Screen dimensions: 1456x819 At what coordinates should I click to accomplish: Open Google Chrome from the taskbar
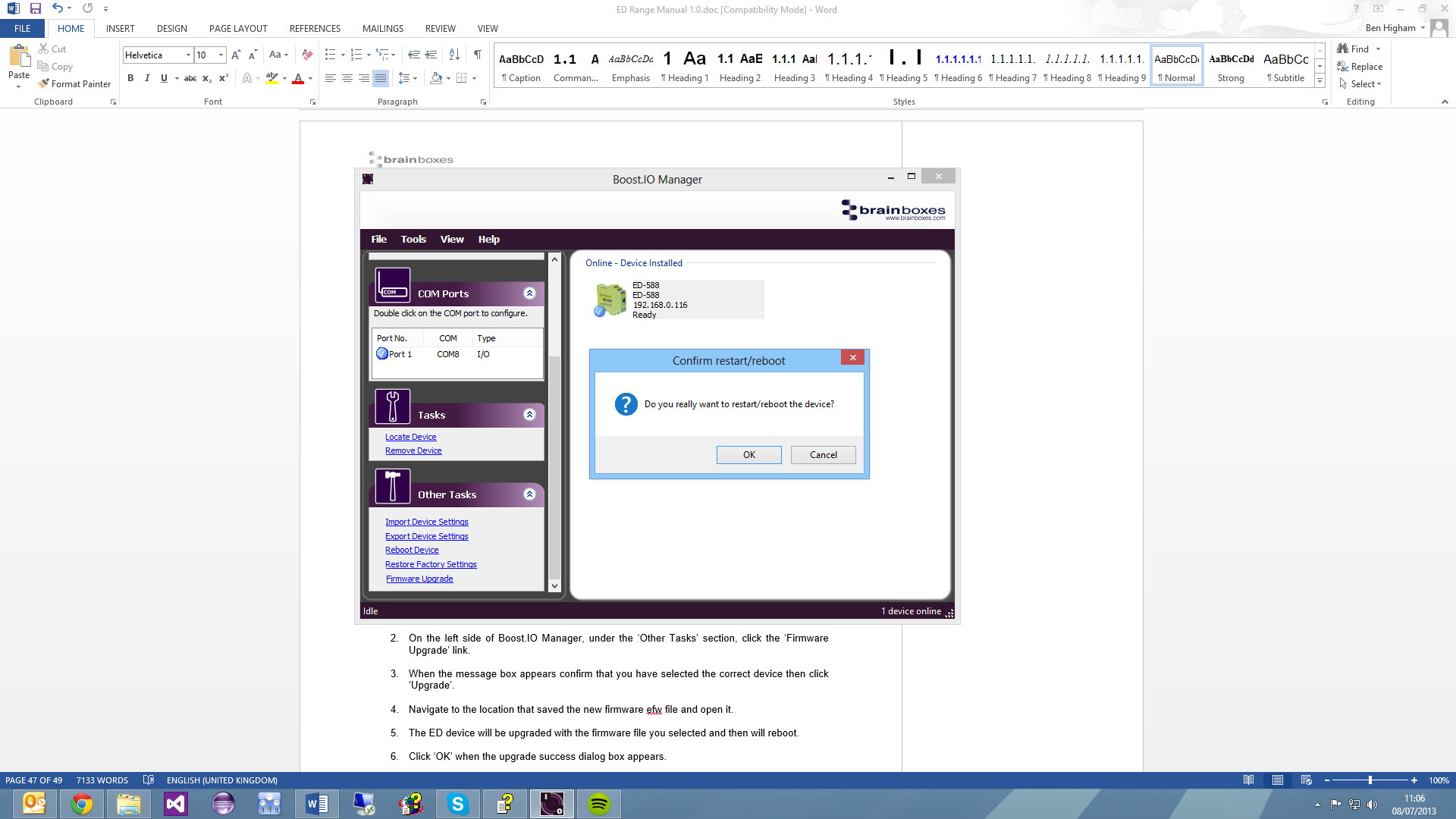(82, 804)
